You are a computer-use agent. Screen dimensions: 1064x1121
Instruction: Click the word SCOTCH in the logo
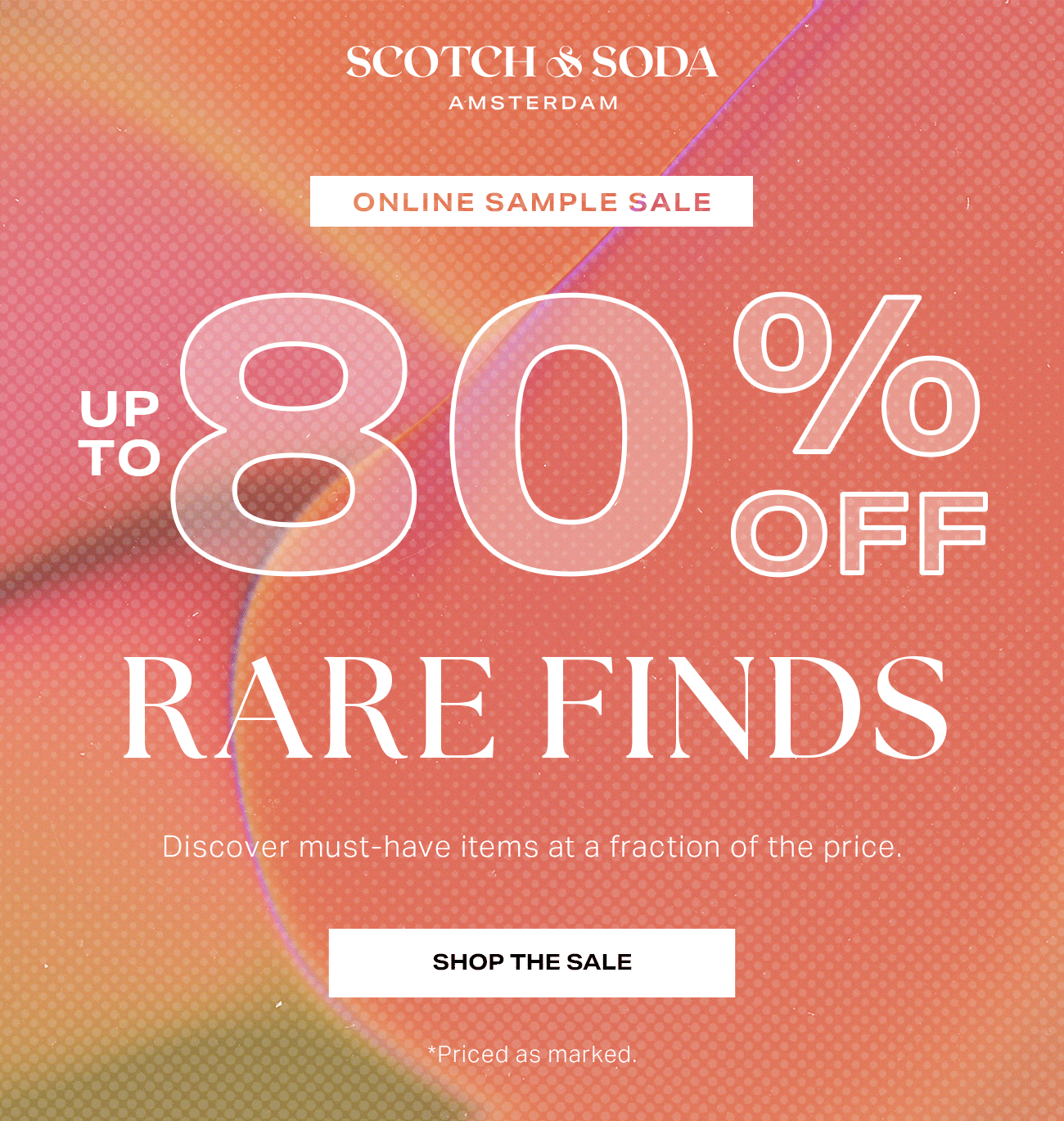(x=440, y=63)
